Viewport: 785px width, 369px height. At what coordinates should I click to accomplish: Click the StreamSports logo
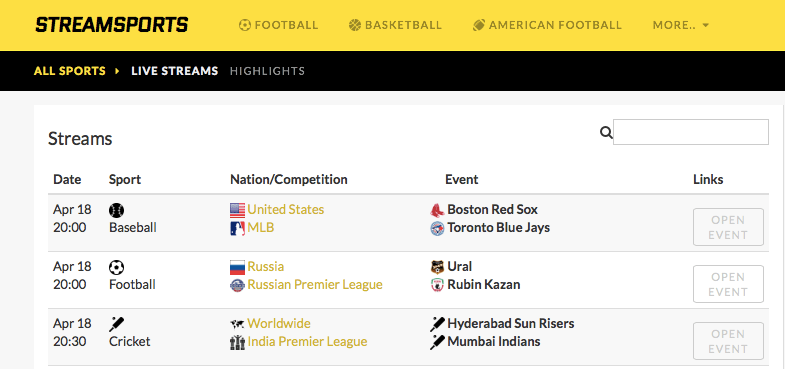point(111,25)
